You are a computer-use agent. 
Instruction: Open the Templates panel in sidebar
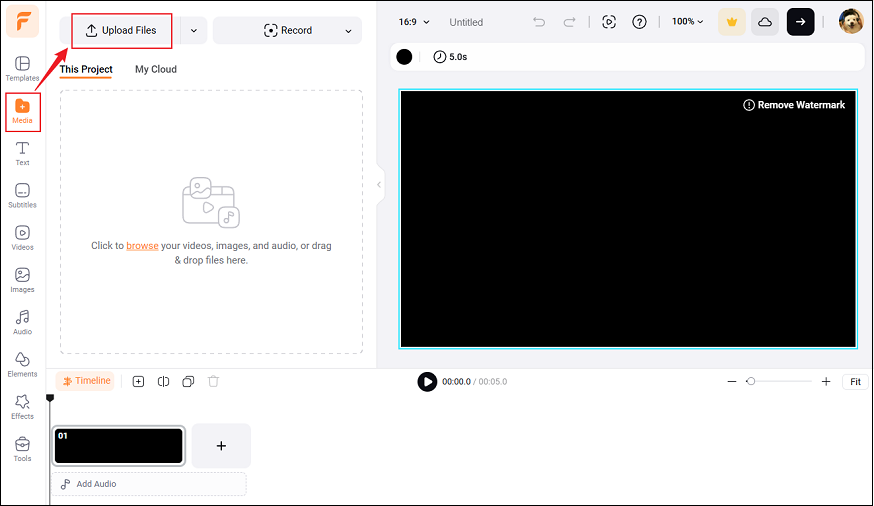(22, 68)
